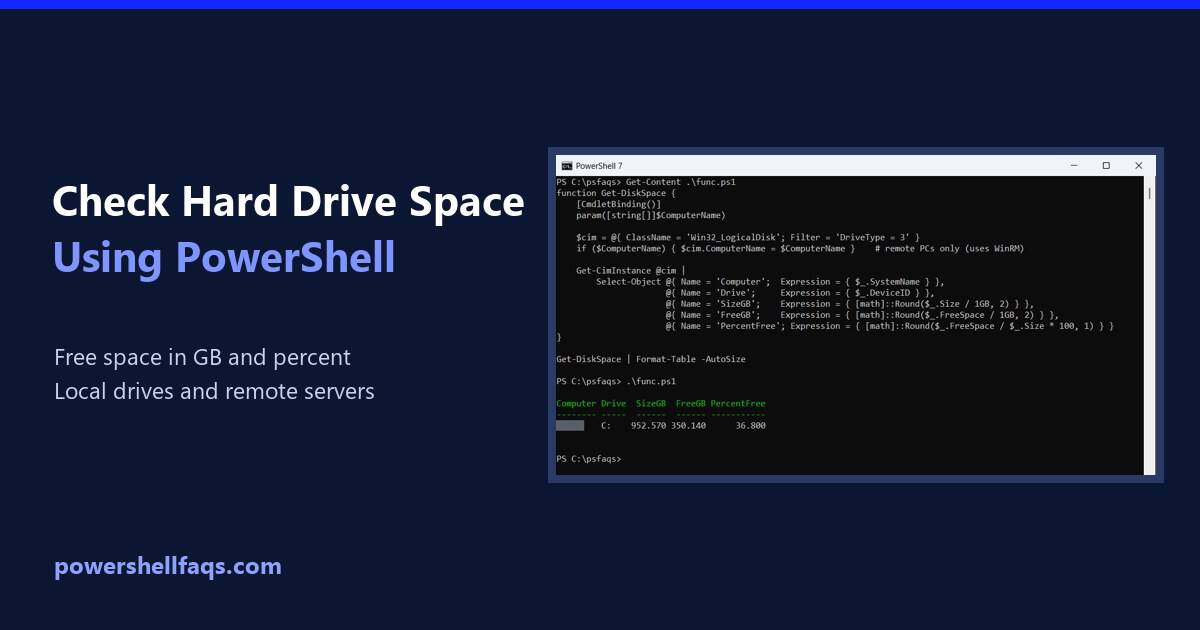The height and width of the screenshot is (630, 1200).
Task: Click 'Get-DiskSpace | Format-Table -AutoSize' line
Action: [x=651, y=359]
